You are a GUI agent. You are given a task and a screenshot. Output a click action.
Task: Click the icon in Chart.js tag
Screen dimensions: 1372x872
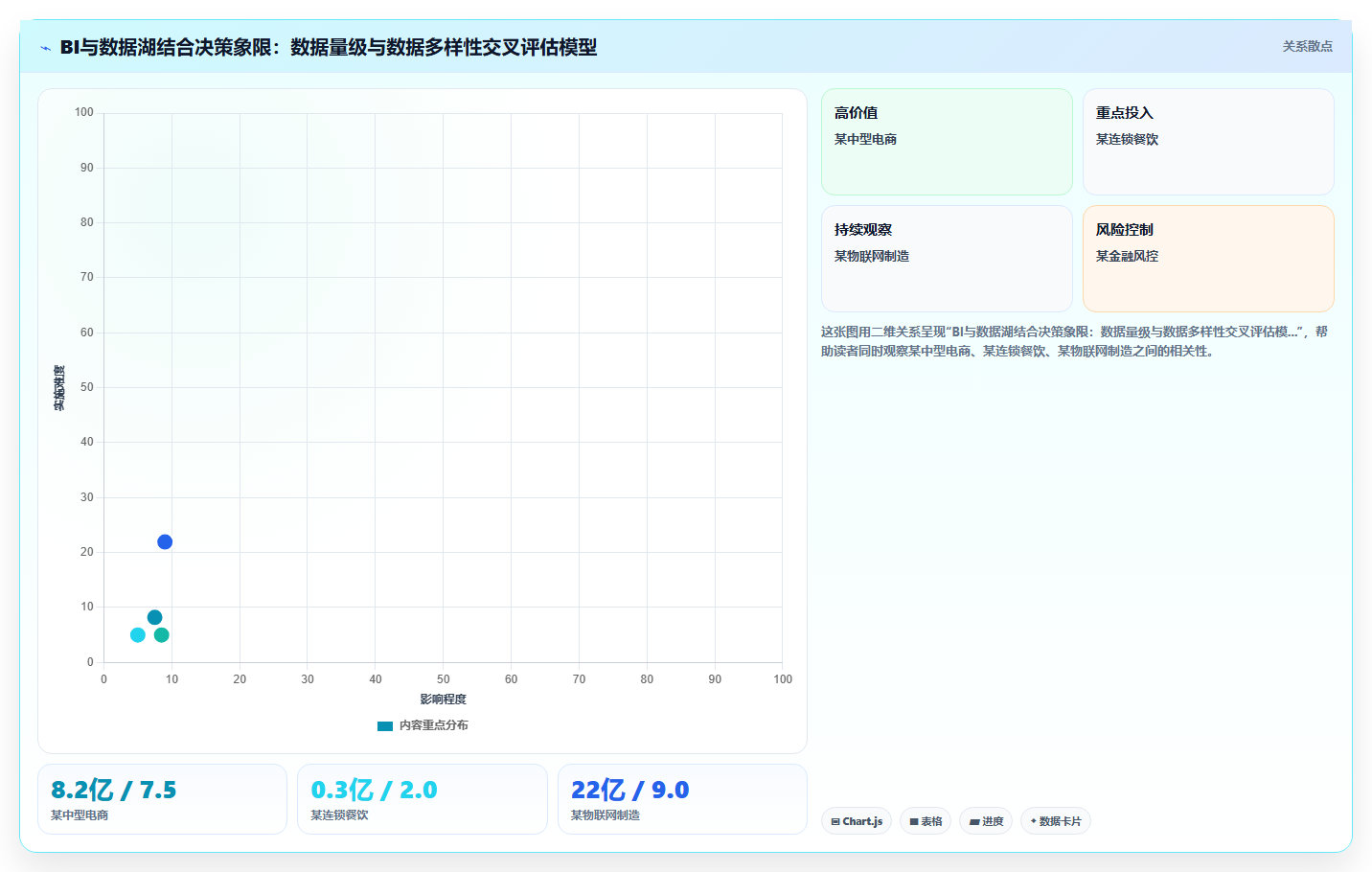pyautogui.click(x=835, y=822)
